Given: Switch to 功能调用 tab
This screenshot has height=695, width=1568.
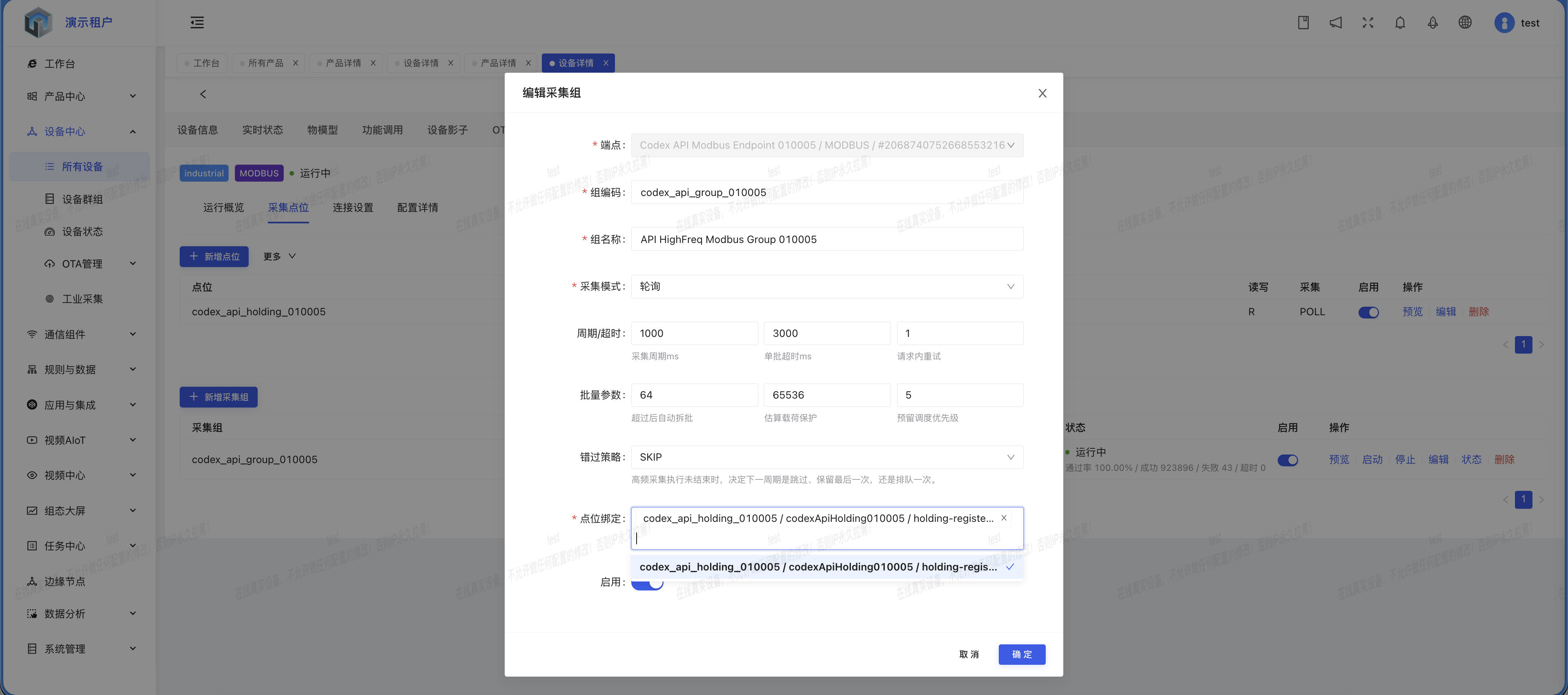Looking at the screenshot, I should click(382, 129).
